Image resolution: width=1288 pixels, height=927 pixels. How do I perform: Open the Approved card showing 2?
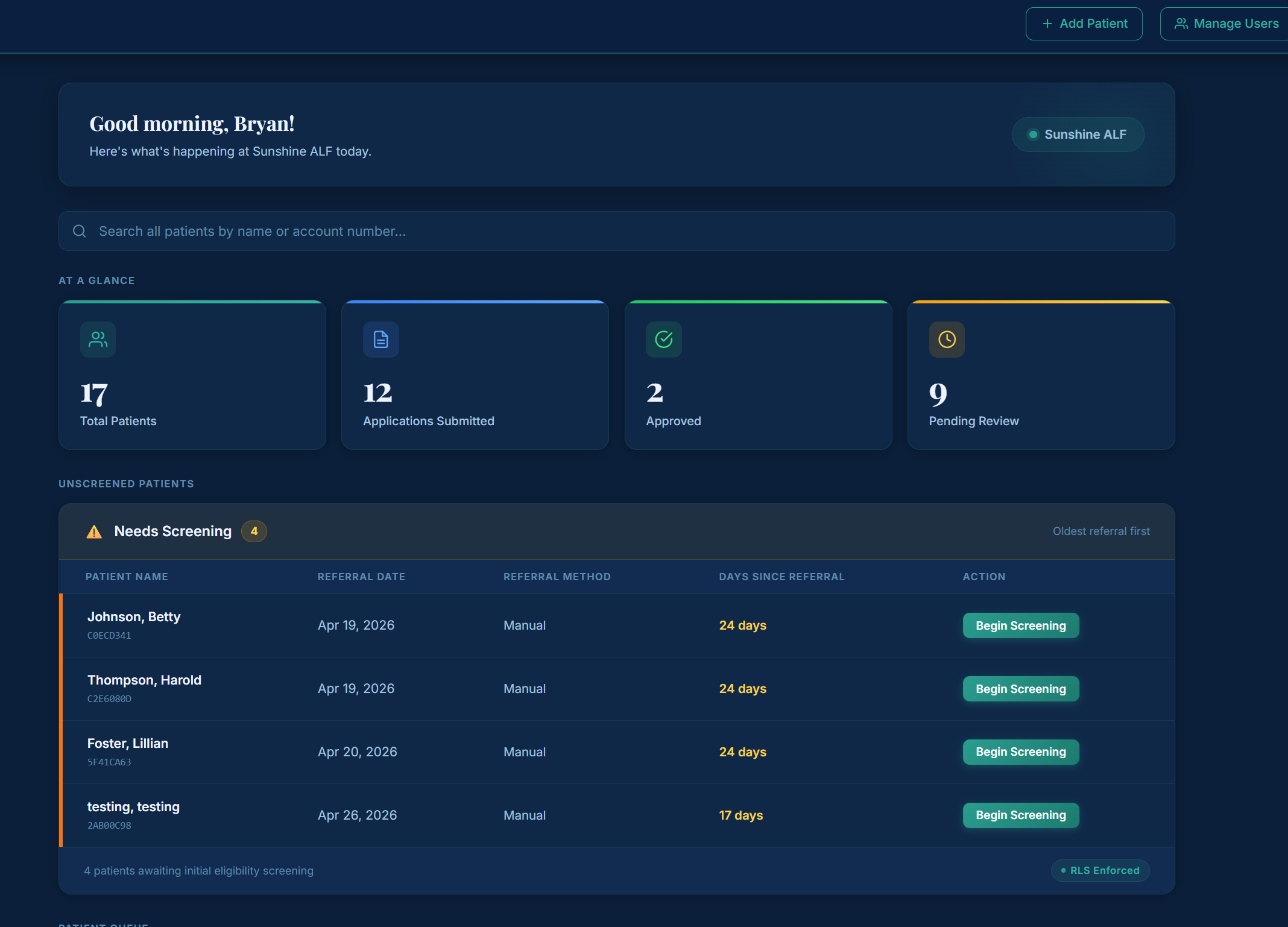(758, 375)
